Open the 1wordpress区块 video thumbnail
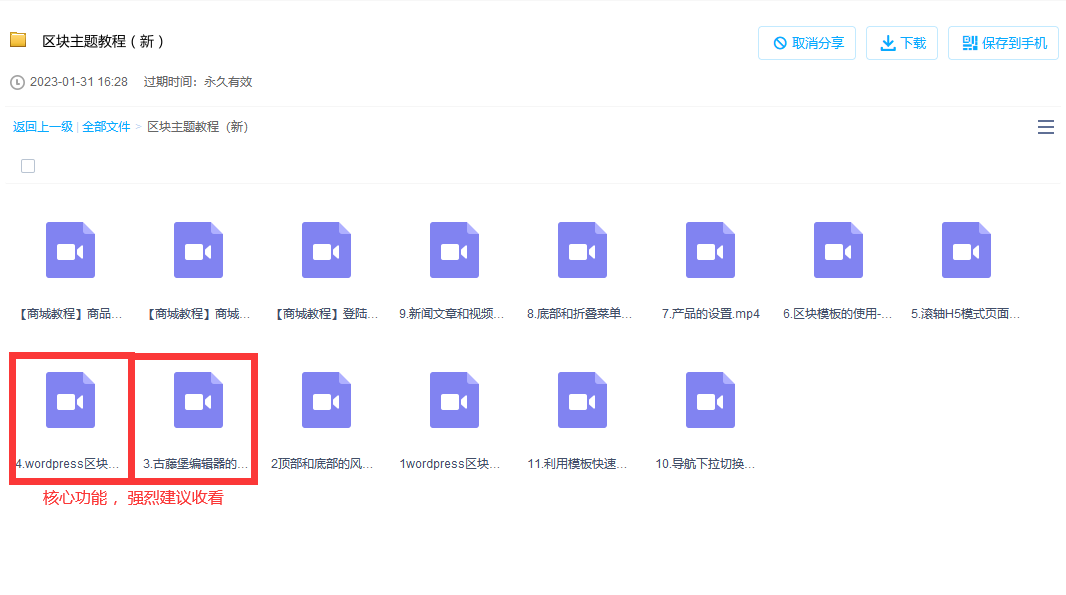 [454, 399]
